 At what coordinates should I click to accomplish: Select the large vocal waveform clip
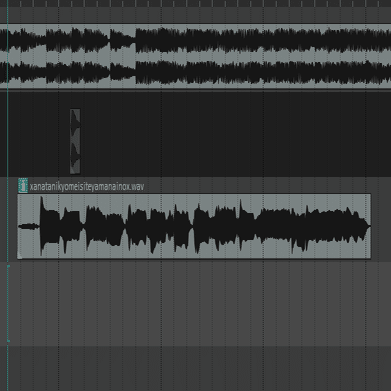pyautogui.click(x=194, y=226)
